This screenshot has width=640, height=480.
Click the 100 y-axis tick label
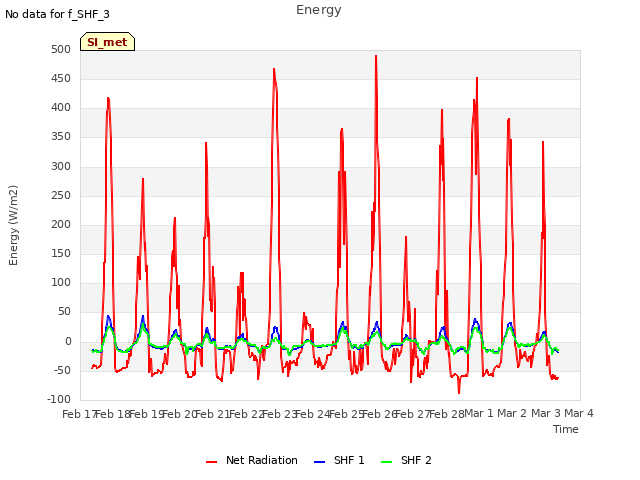point(61,282)
